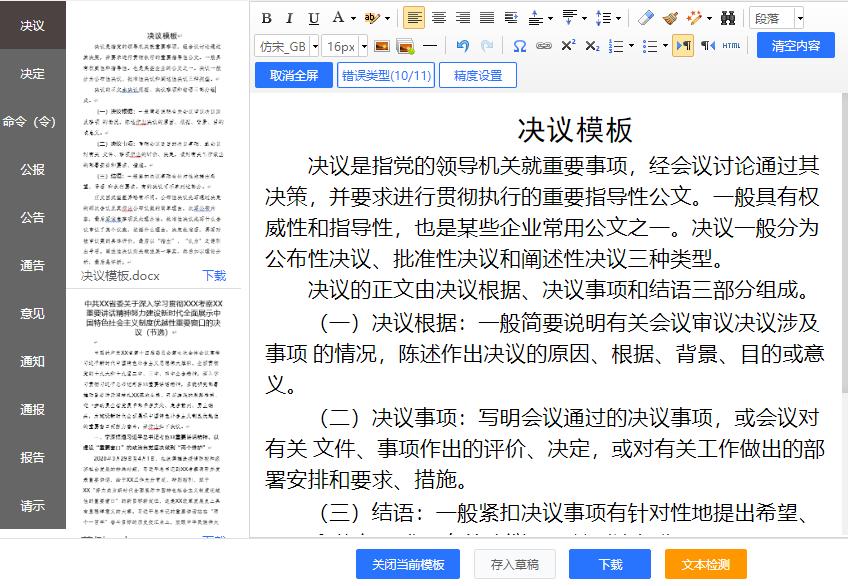Open find and replace binoculars icon
Screen dimensions: 848x586
point(728,18)
